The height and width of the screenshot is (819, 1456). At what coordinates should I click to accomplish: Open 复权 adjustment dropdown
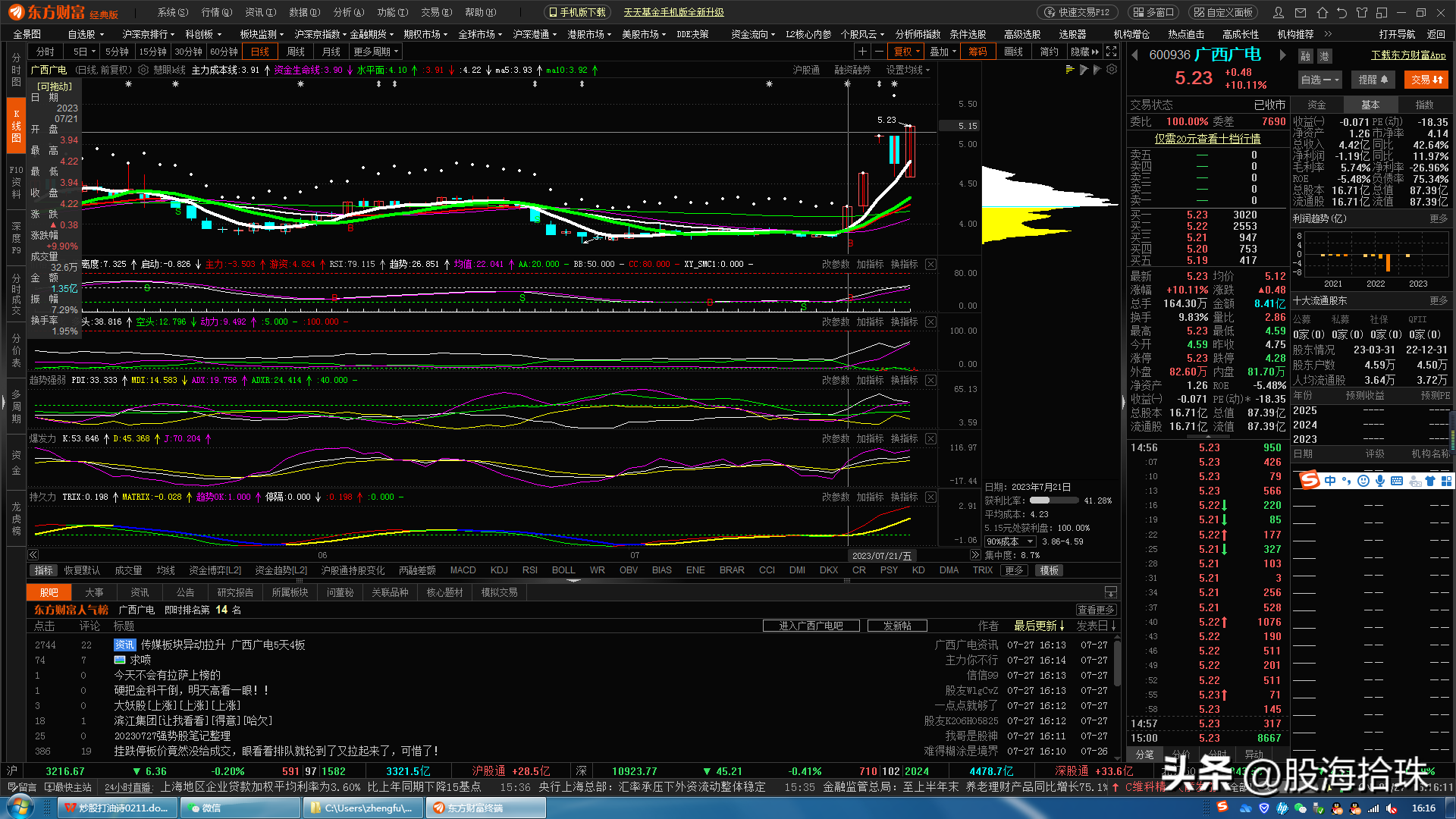(x=906, y=52)
